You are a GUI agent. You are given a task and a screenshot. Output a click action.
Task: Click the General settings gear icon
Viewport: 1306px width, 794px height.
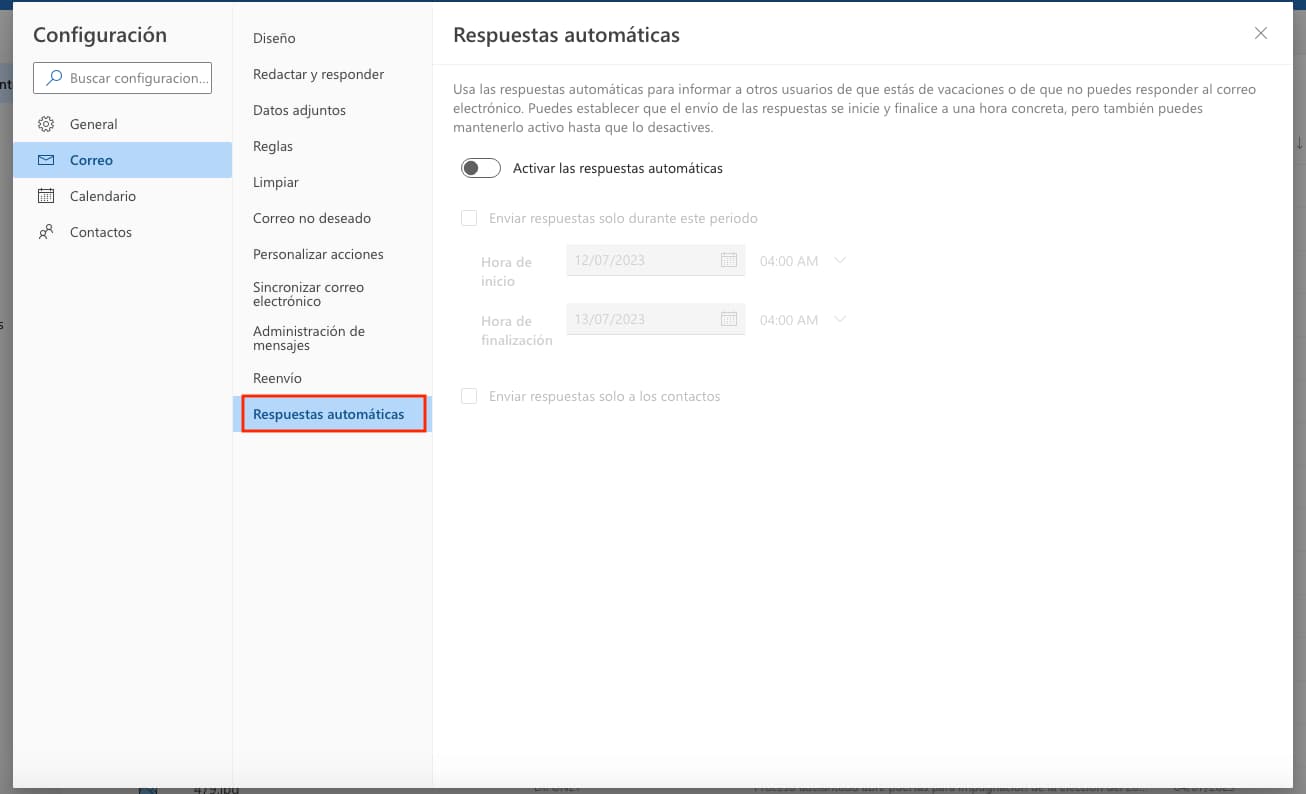(x=45, y=124)
